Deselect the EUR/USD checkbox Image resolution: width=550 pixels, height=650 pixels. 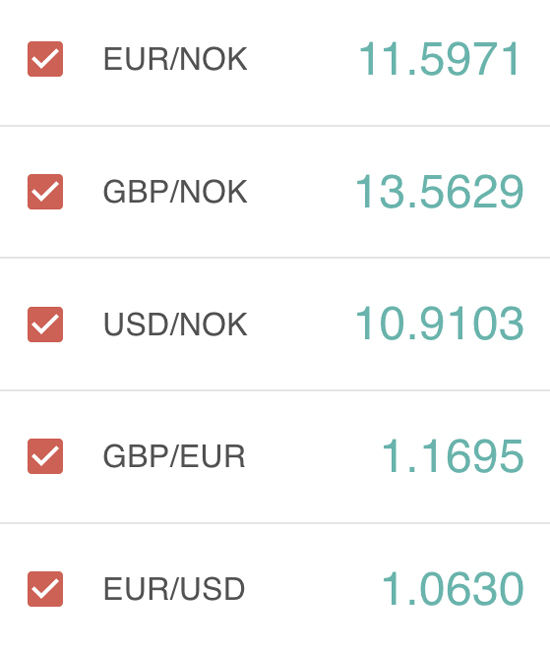pyautogui.click(x=45, y=589)
